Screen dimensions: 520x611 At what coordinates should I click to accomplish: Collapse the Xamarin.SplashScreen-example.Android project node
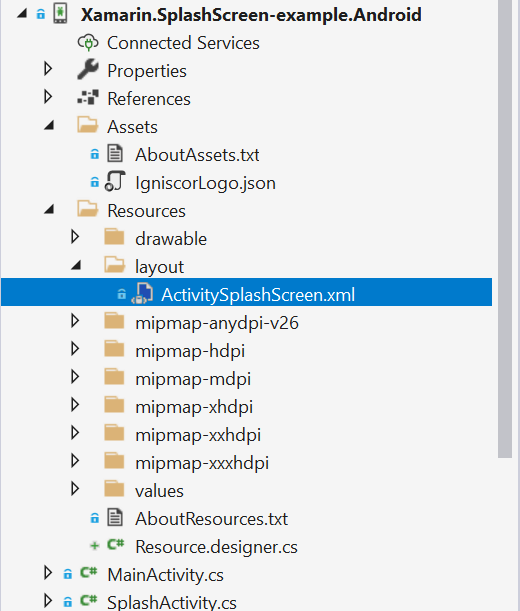(x=22, y=14)
